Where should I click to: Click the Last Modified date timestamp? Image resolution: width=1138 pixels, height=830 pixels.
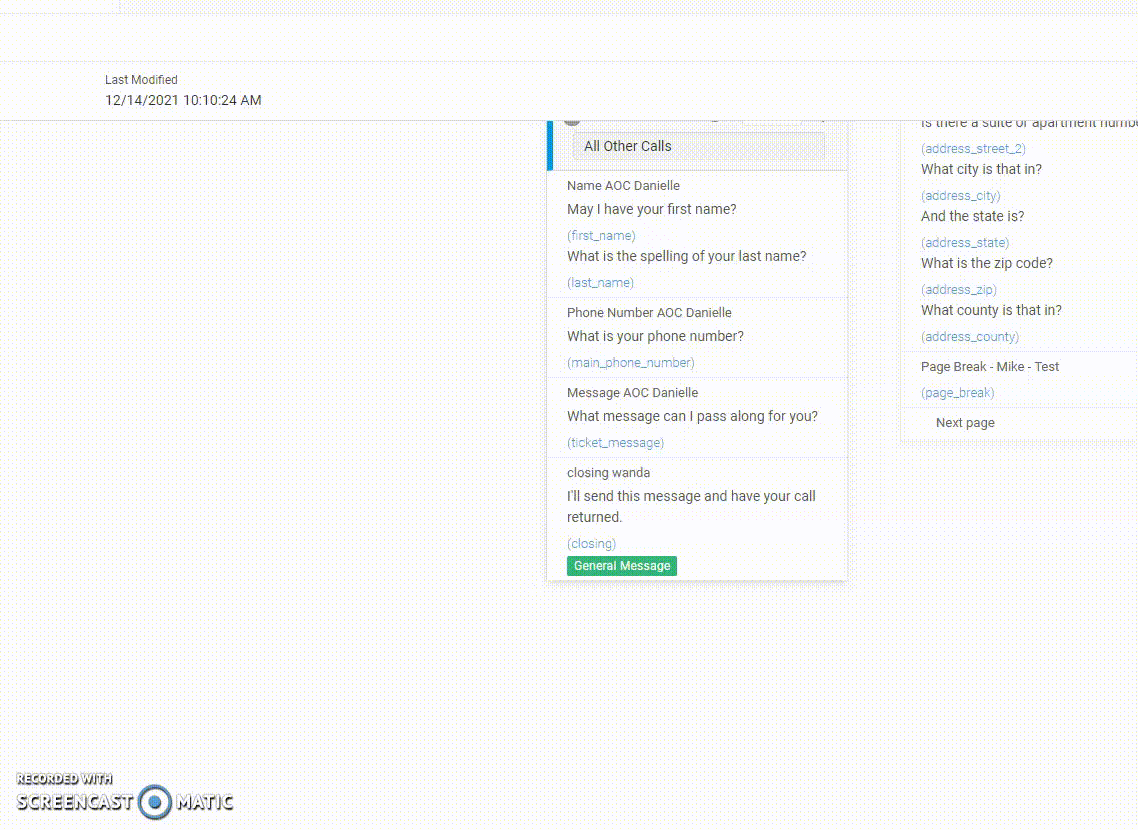[x=183, y=100]
